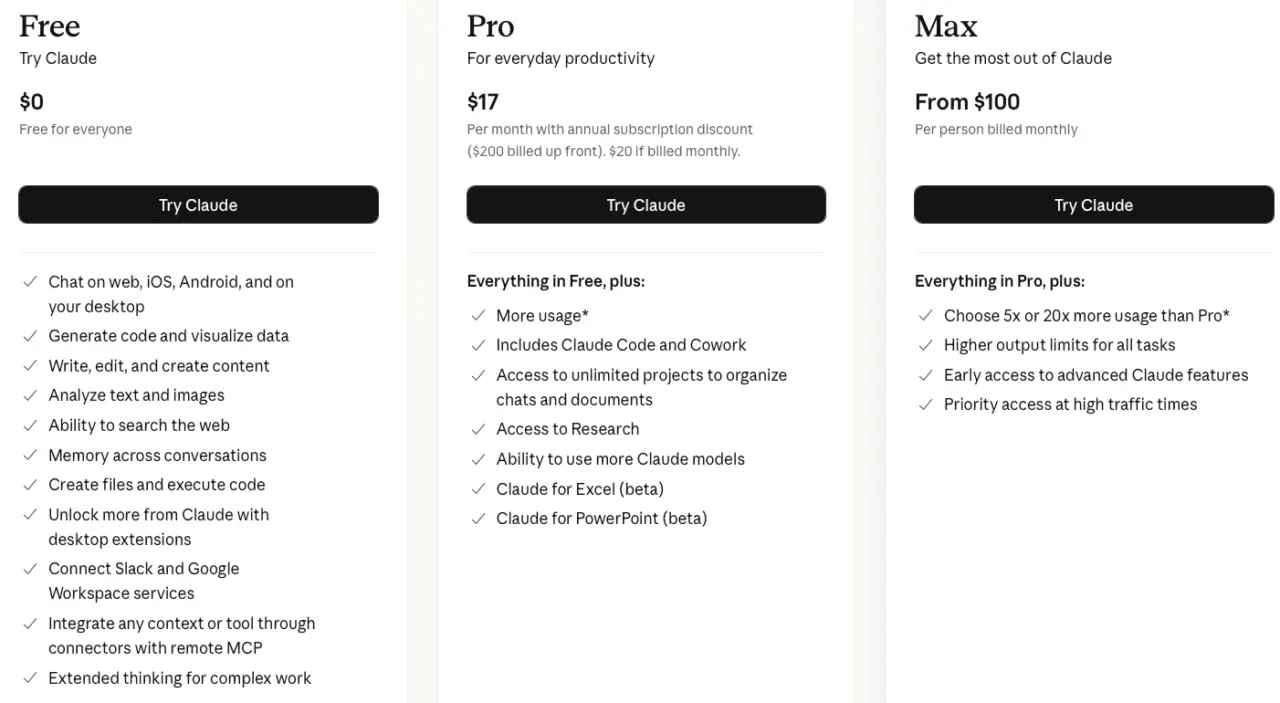Click the checkmark next to Access to Research
1280x703 pixels.
(478, 429)
